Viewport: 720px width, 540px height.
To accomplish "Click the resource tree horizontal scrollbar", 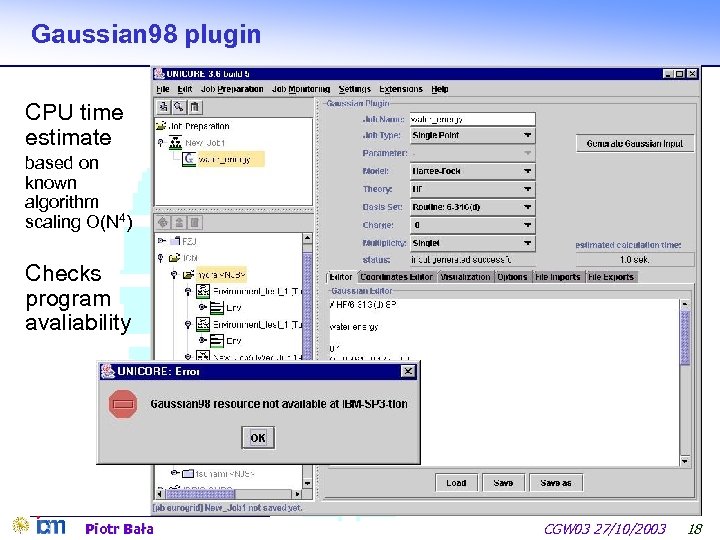I will (x=228, y=494).
